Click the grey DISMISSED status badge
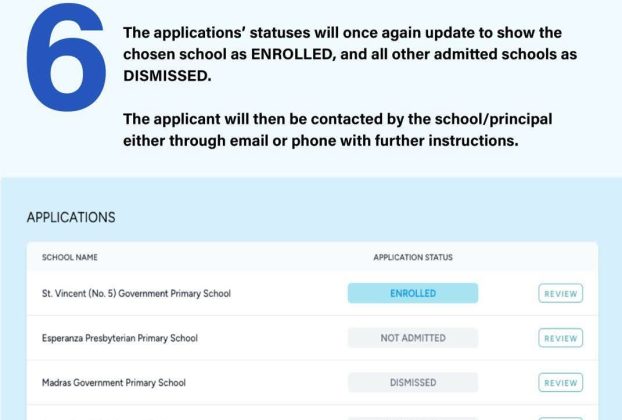This screenshot has height=420, width=622. [x=413, y=382]
